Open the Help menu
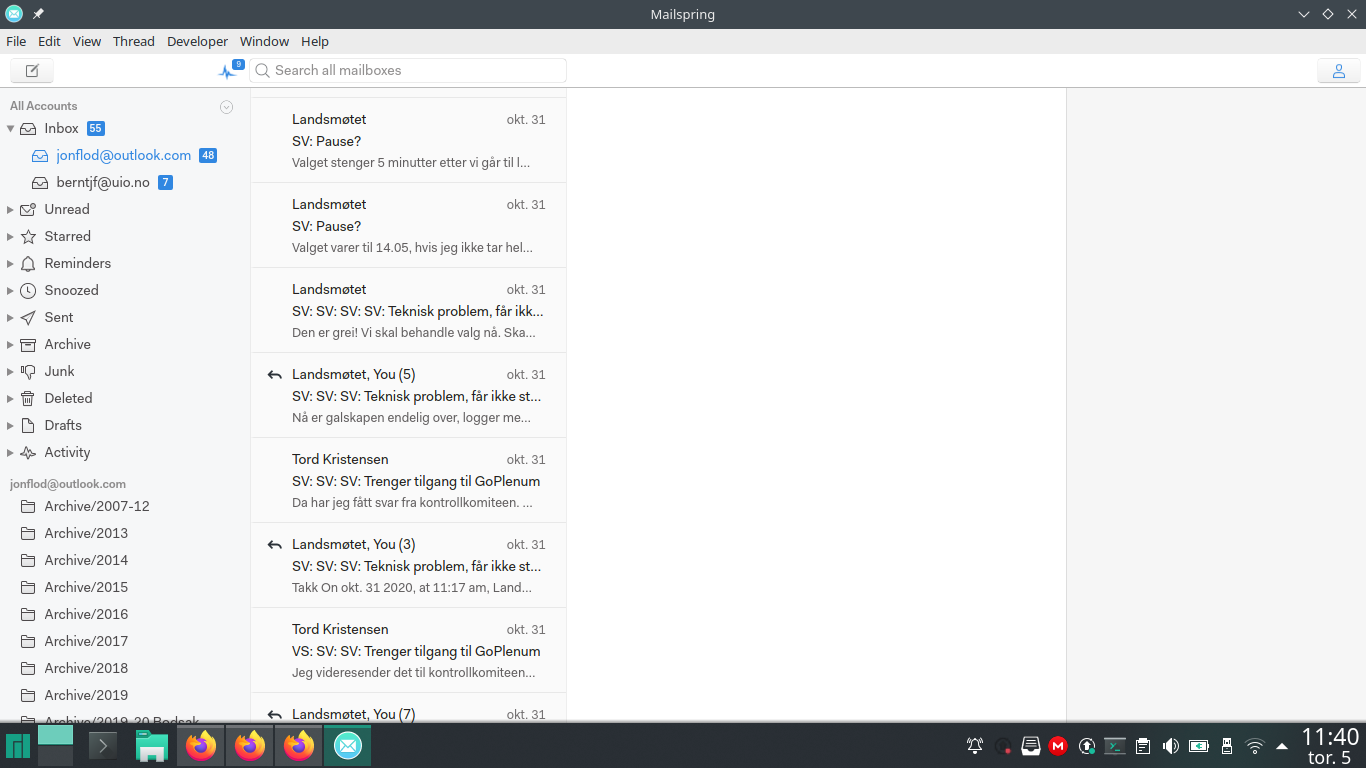Screen dimensions: 1366x768 (x=315, y=41)
